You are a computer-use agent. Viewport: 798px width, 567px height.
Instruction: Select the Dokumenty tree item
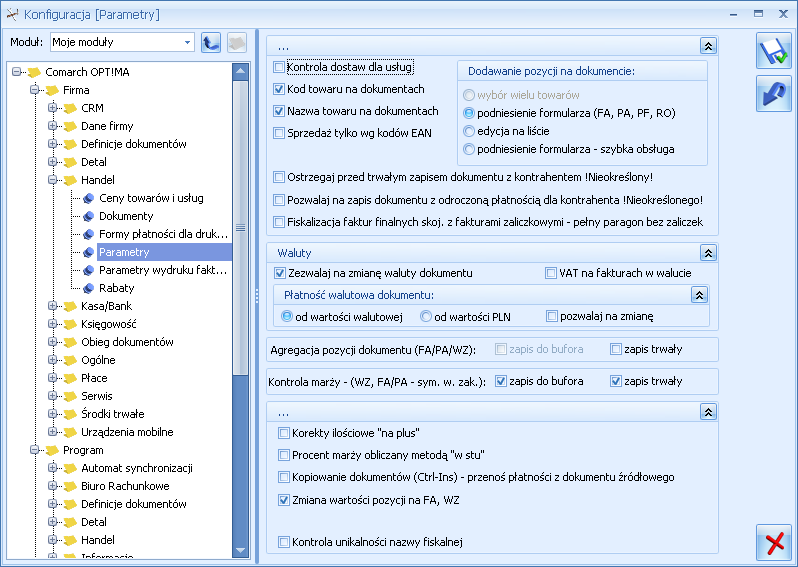tap(126, 216)
